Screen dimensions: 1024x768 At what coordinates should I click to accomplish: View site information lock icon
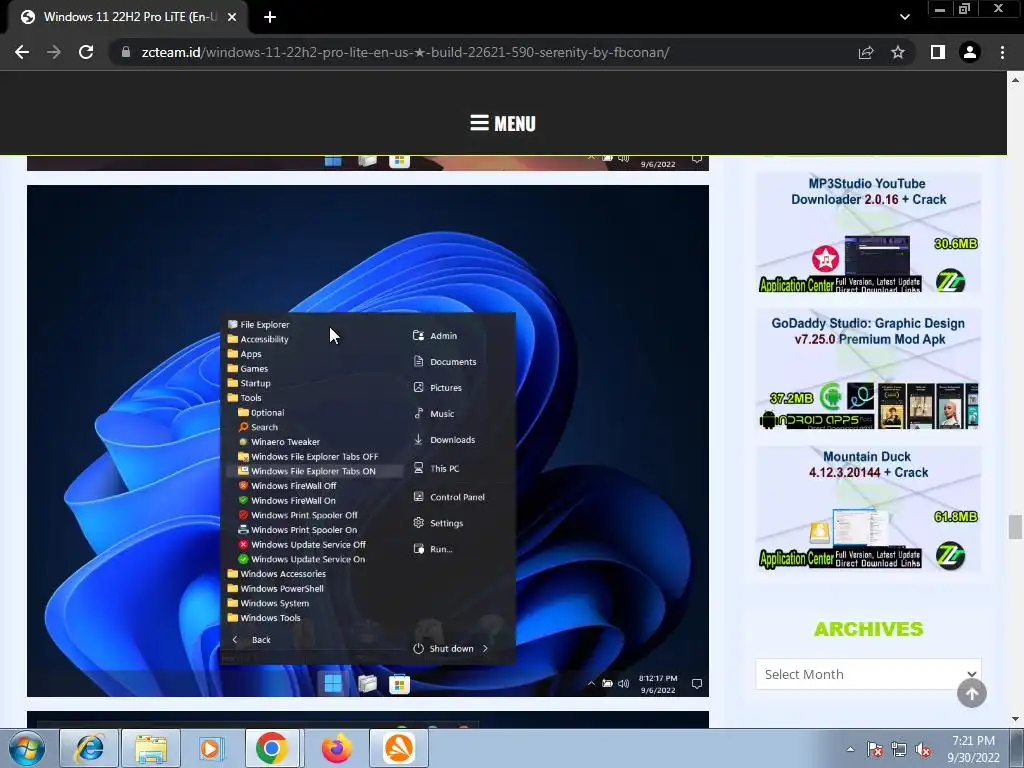tap(126, 52)
